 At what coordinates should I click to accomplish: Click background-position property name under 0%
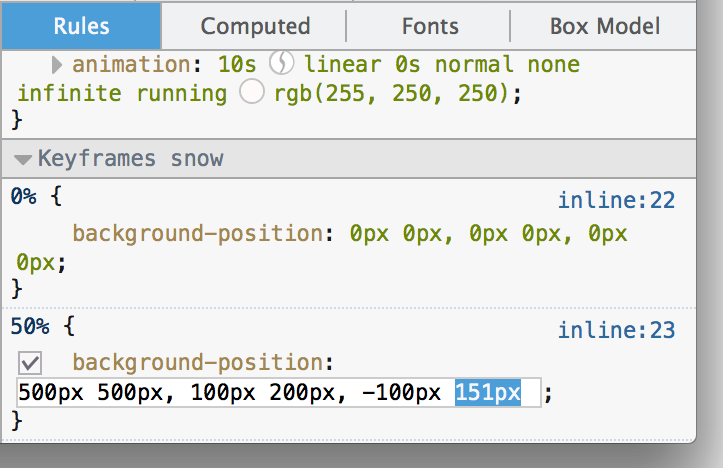[x=195, y=234]
